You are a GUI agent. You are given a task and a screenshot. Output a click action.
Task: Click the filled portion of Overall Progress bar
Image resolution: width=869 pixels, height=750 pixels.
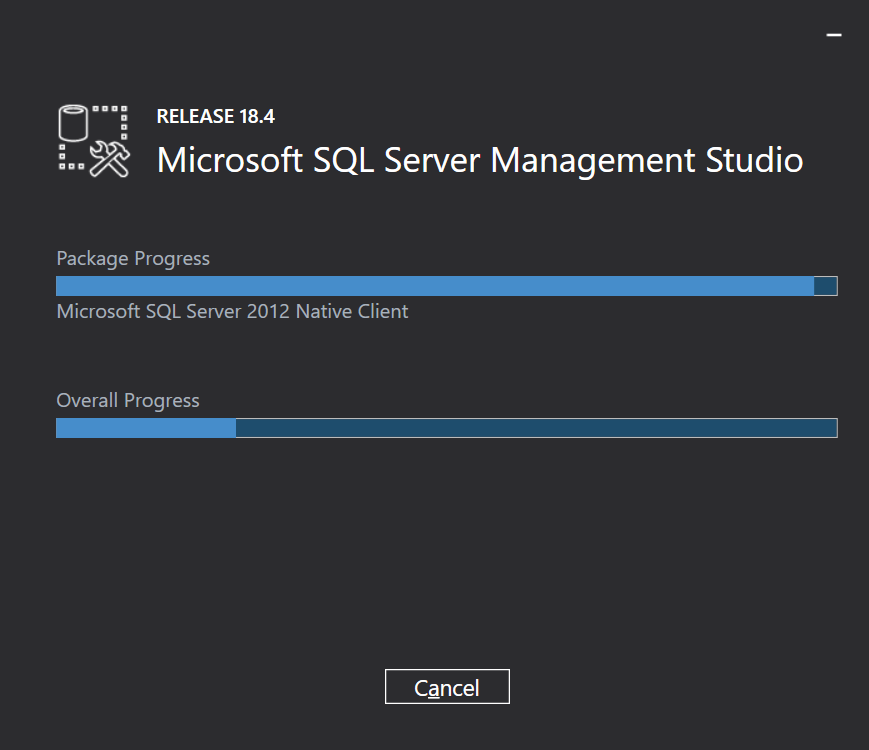(x=145, y=428)
